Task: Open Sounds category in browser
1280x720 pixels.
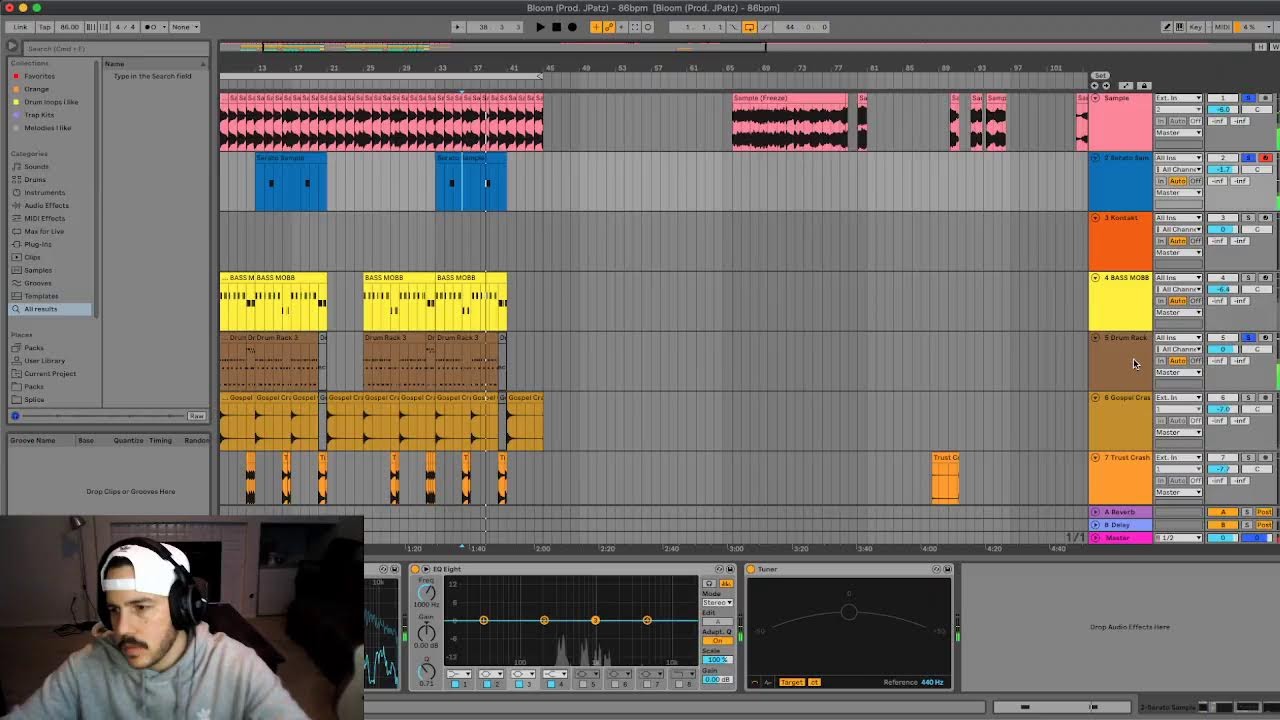Action: click(36, 167)
